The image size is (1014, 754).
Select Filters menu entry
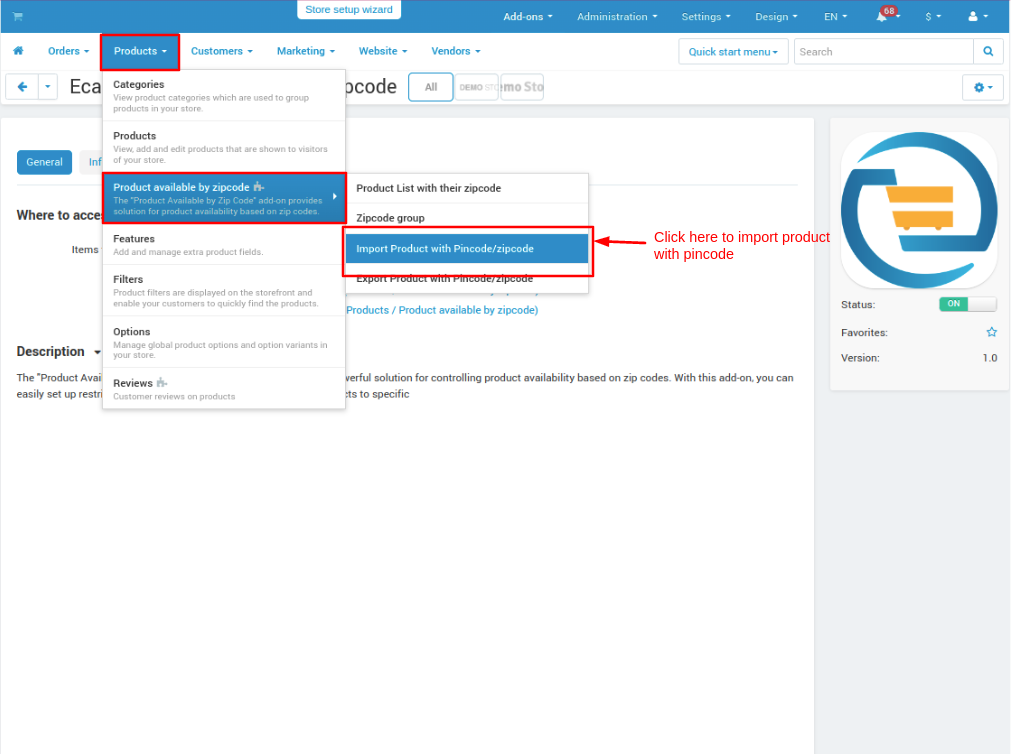coord(224,290)
